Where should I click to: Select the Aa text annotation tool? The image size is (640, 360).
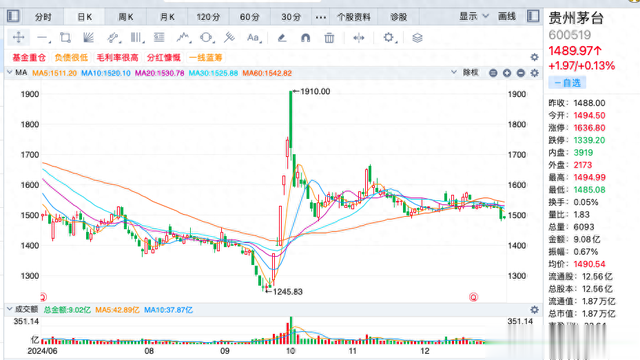point(253,38)
